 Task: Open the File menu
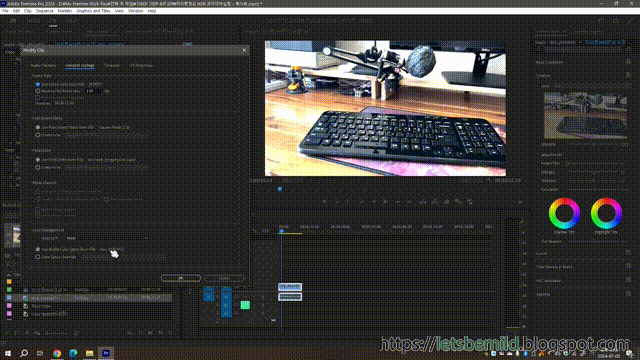tap(5, 11)
